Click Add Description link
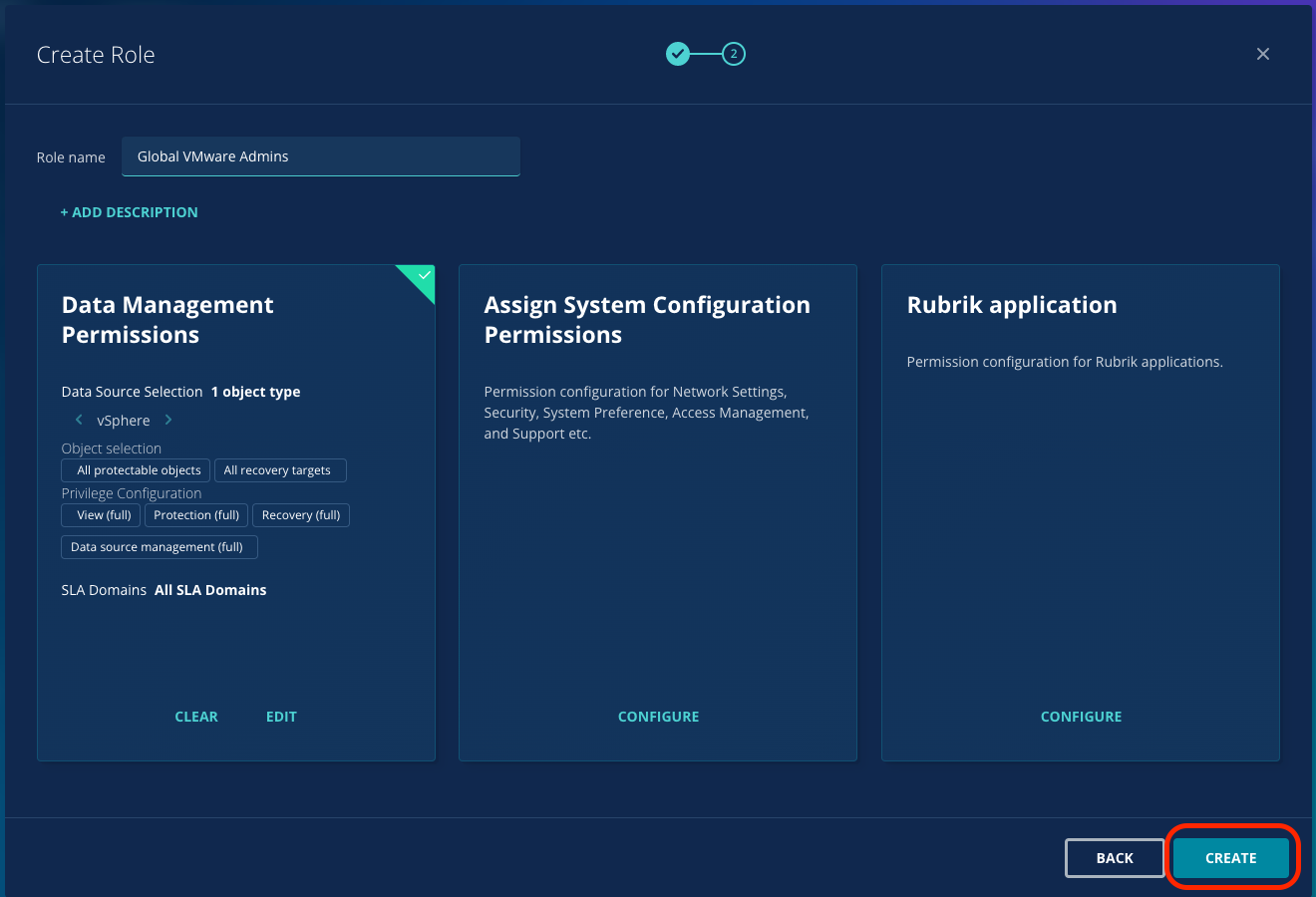The image size is (1316, 897). point(129,212)
